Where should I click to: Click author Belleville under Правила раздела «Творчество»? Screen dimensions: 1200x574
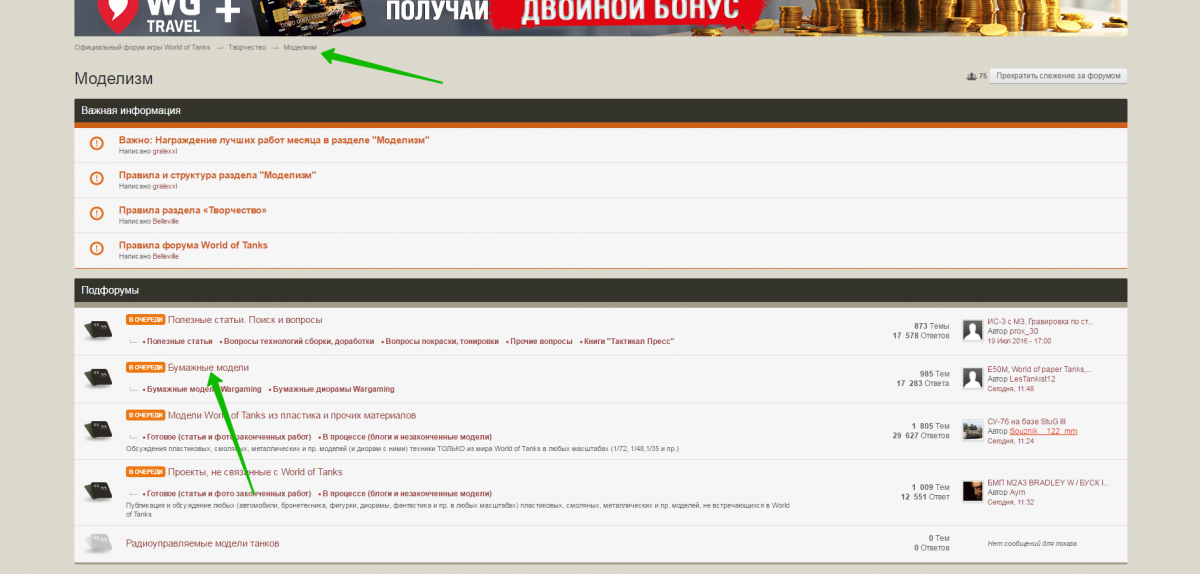(x=166, y=221)
